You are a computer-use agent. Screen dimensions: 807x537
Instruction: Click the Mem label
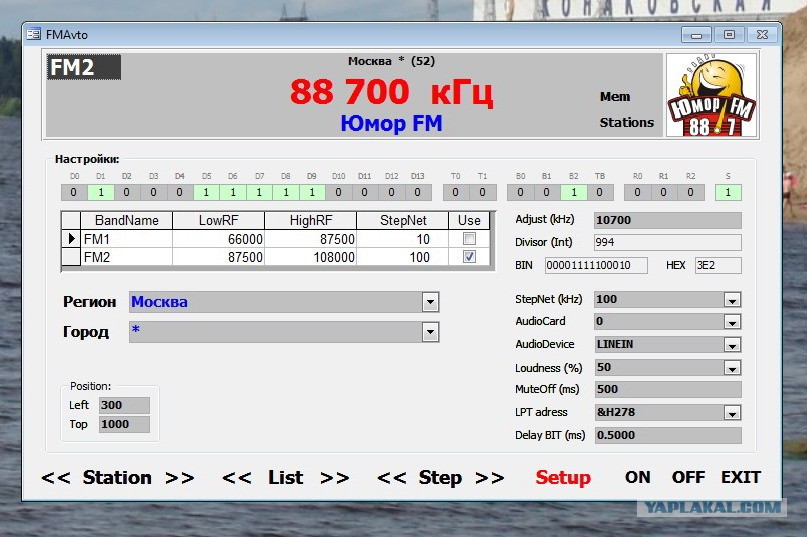click(x=615, y=96)
